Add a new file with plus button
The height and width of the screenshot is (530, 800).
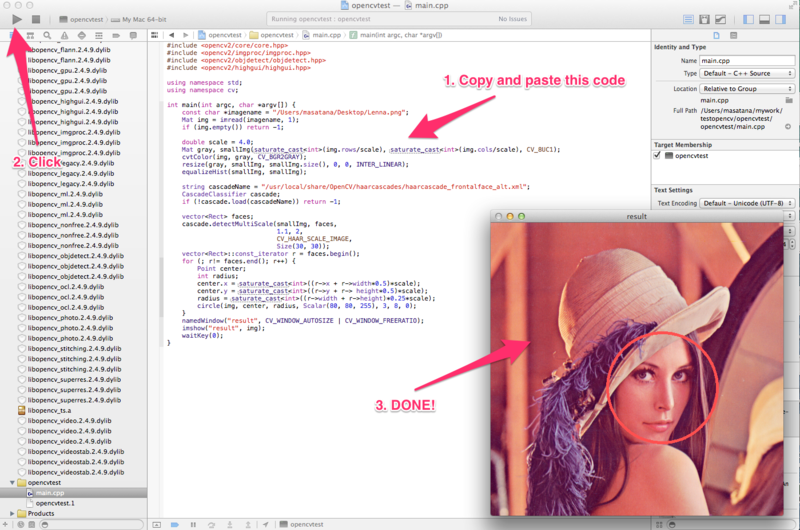pos(5,524)
